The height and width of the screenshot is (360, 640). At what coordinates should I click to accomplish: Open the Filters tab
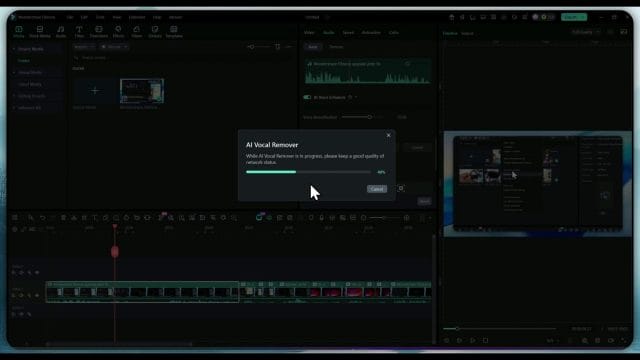pos(136,31)
